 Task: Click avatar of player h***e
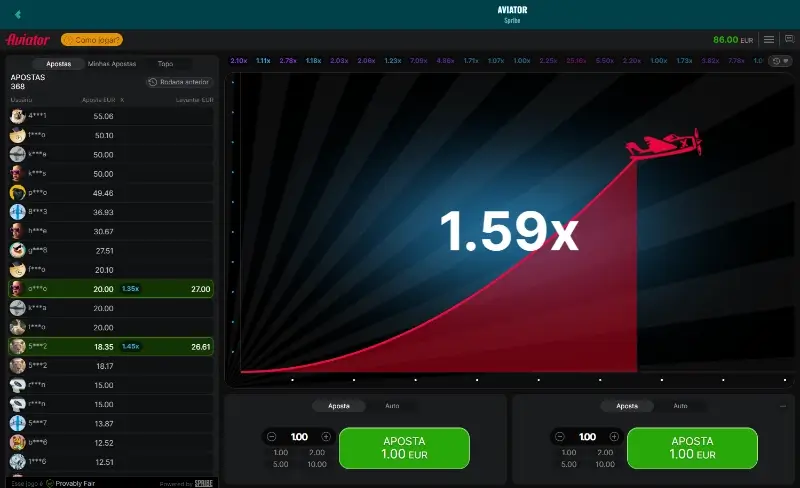pyautogui.click(x=18, y=231)
